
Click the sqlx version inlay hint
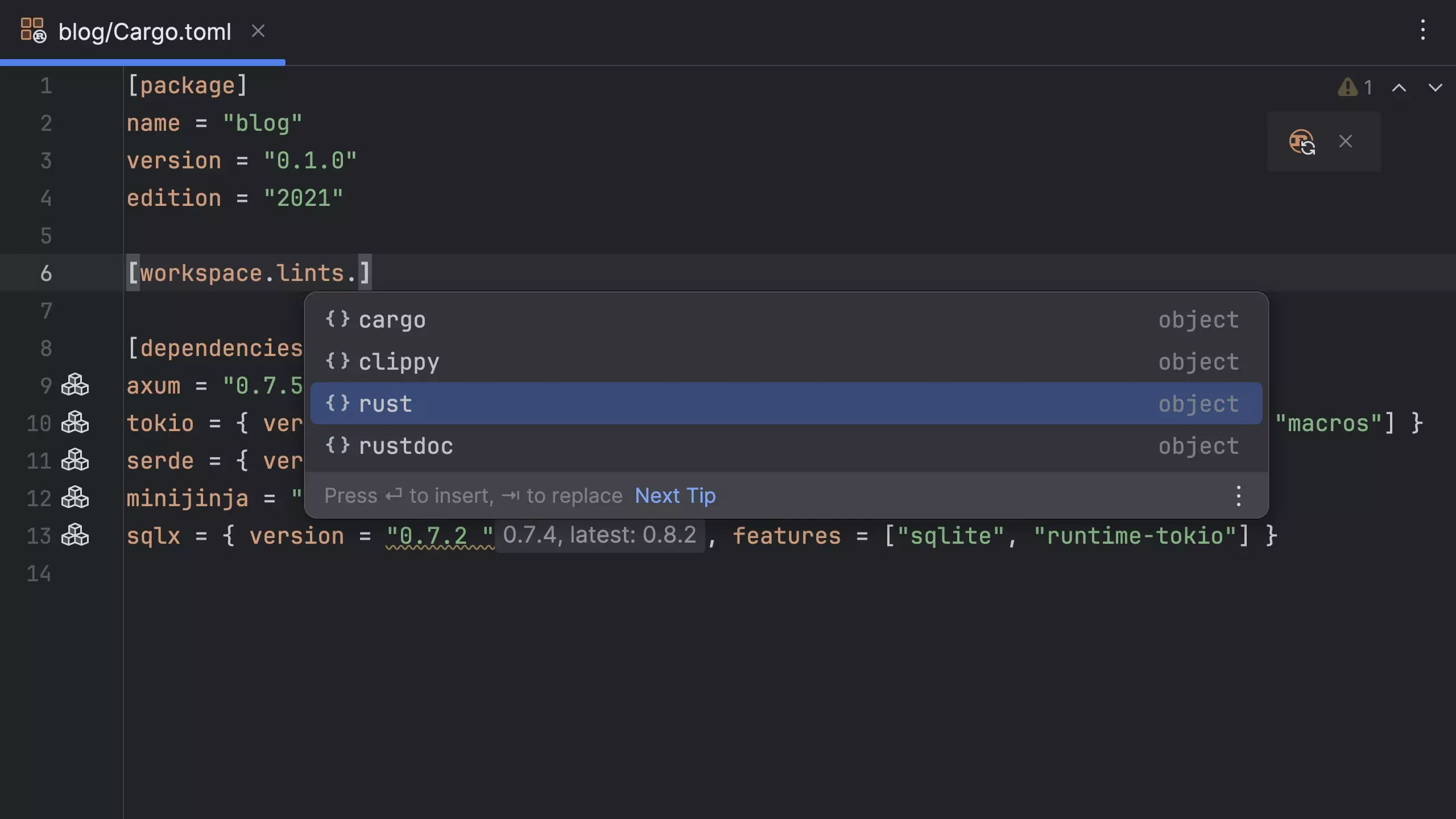coord(599,535)
